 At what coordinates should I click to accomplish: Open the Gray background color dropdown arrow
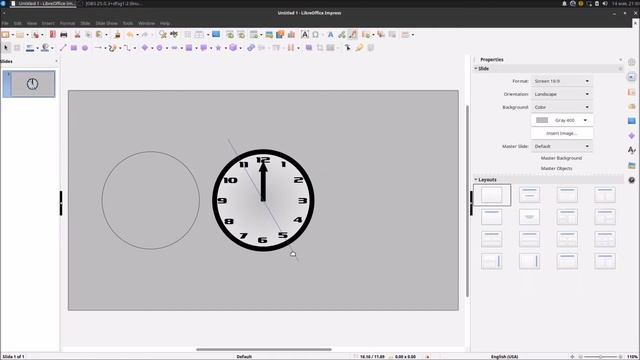click(x=585, y=120)
